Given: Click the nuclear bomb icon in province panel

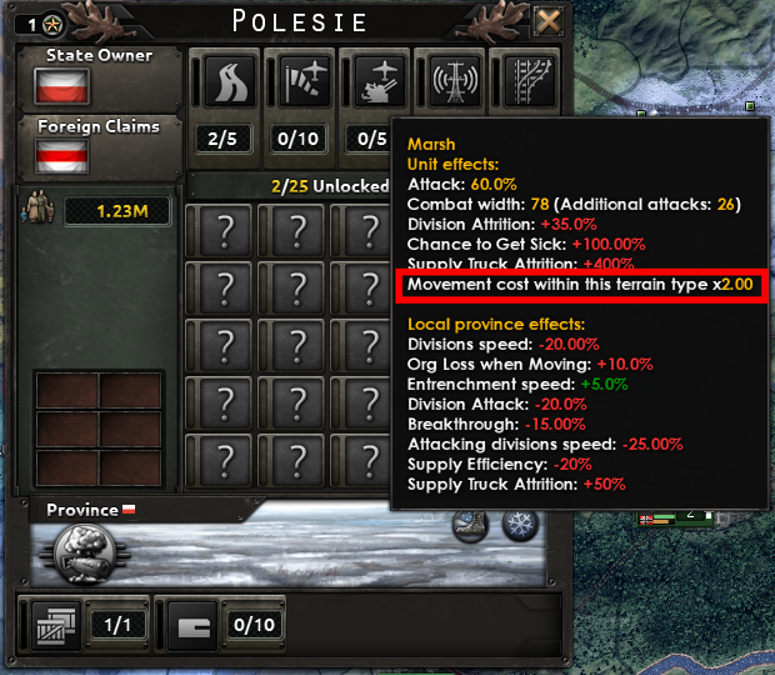Looking at the screenshot, I should tap(85, 552).
